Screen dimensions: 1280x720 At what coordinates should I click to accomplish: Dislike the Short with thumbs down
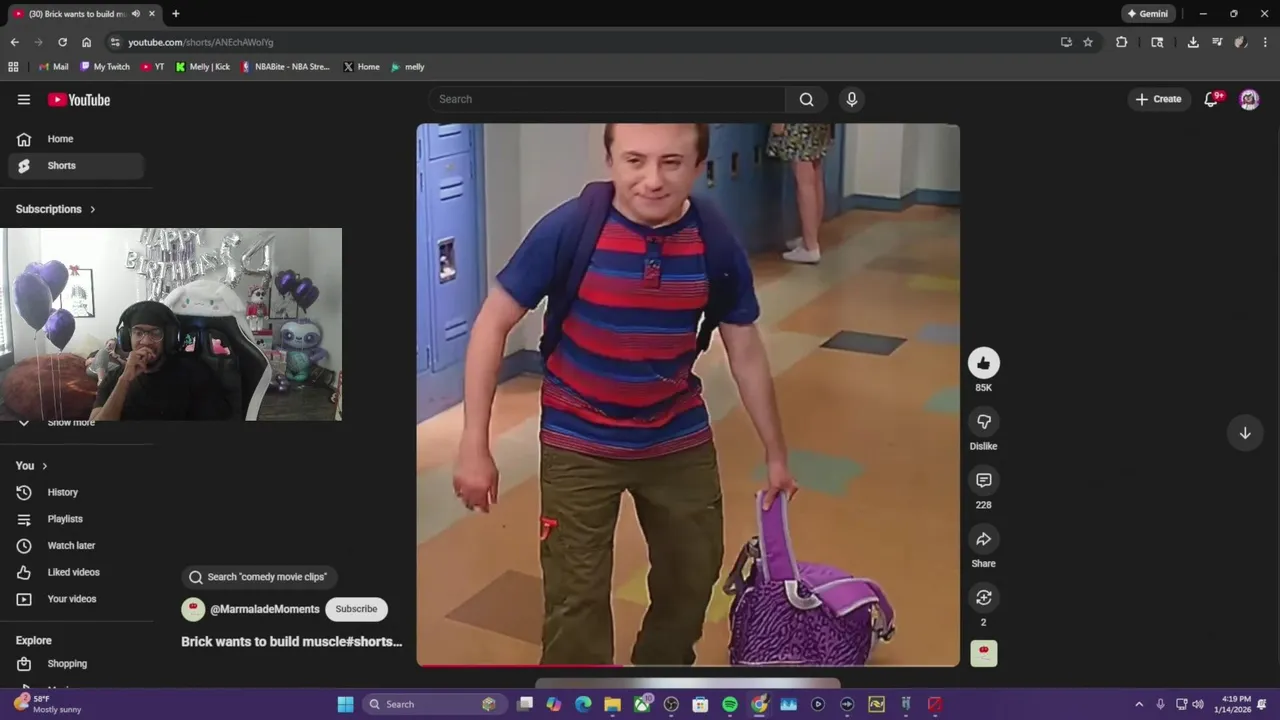984,422
